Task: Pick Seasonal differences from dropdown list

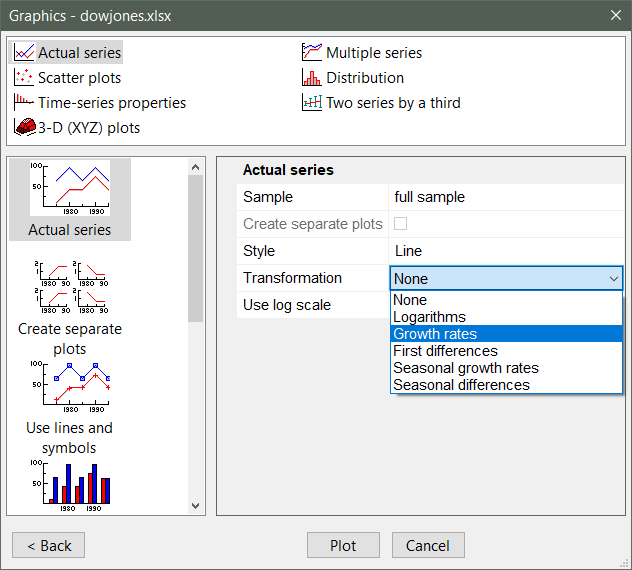Action: [x=461, y=385]
